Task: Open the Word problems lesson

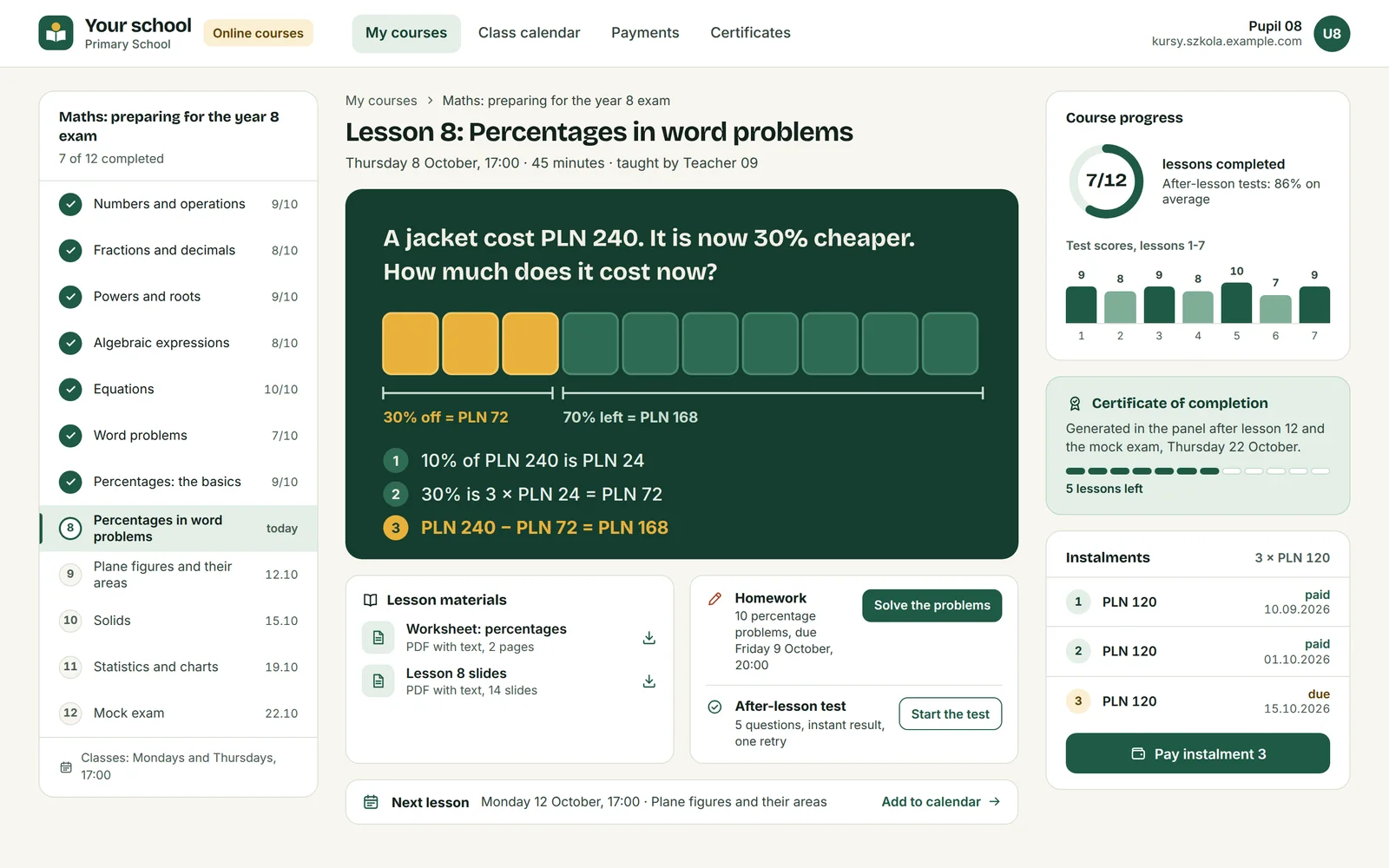Action: click(178, 436)
